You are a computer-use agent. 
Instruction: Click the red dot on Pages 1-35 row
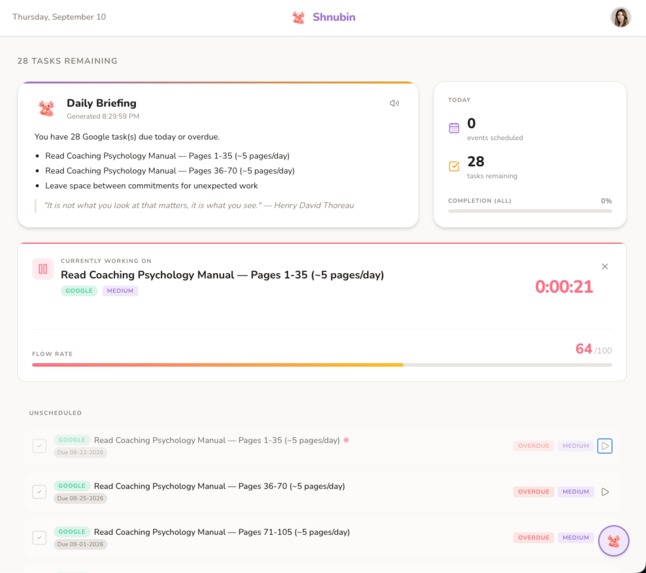[x=346, y=440]
